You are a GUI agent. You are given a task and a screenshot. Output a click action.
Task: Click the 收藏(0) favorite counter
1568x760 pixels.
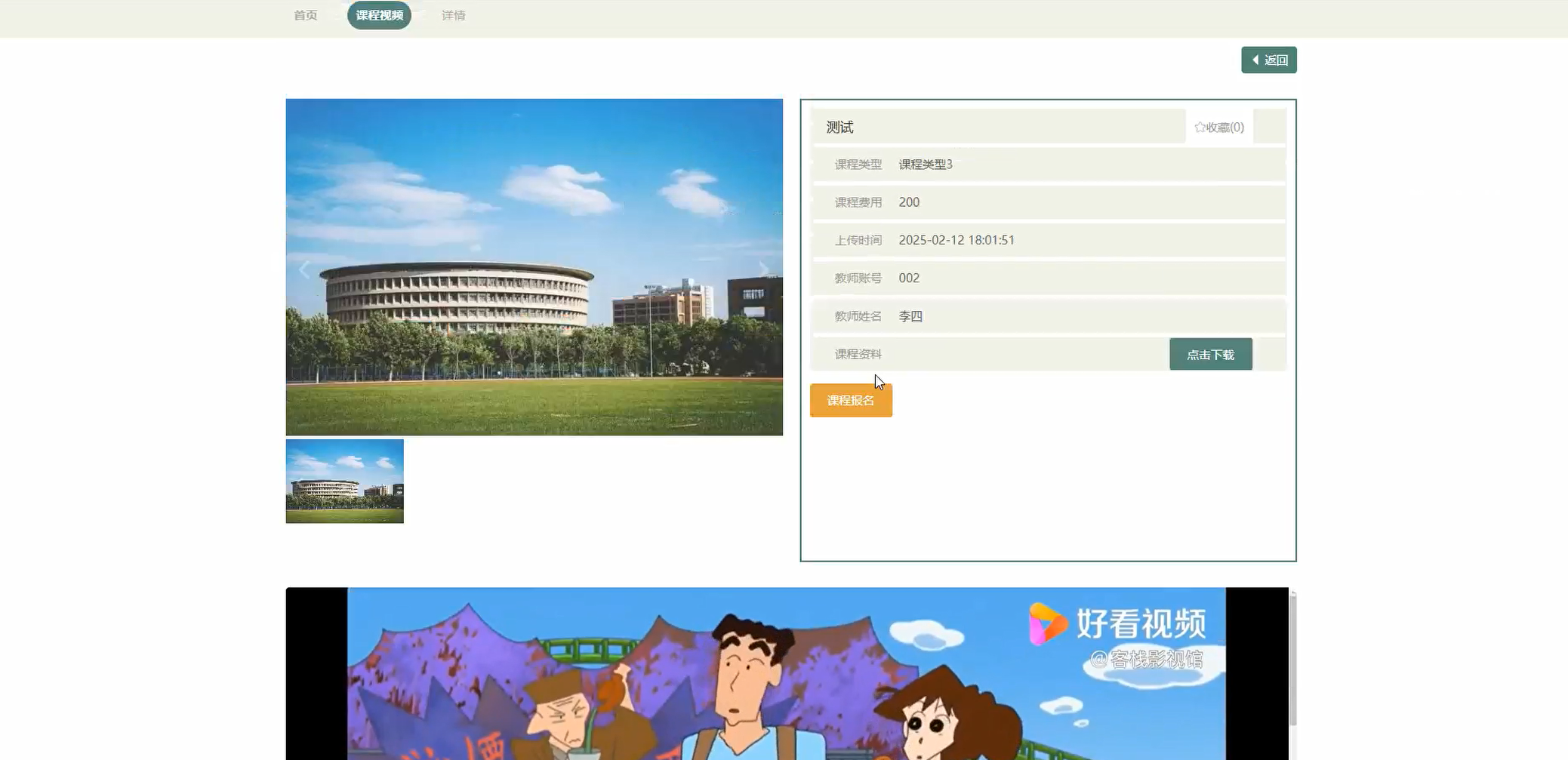[1223, 127]
